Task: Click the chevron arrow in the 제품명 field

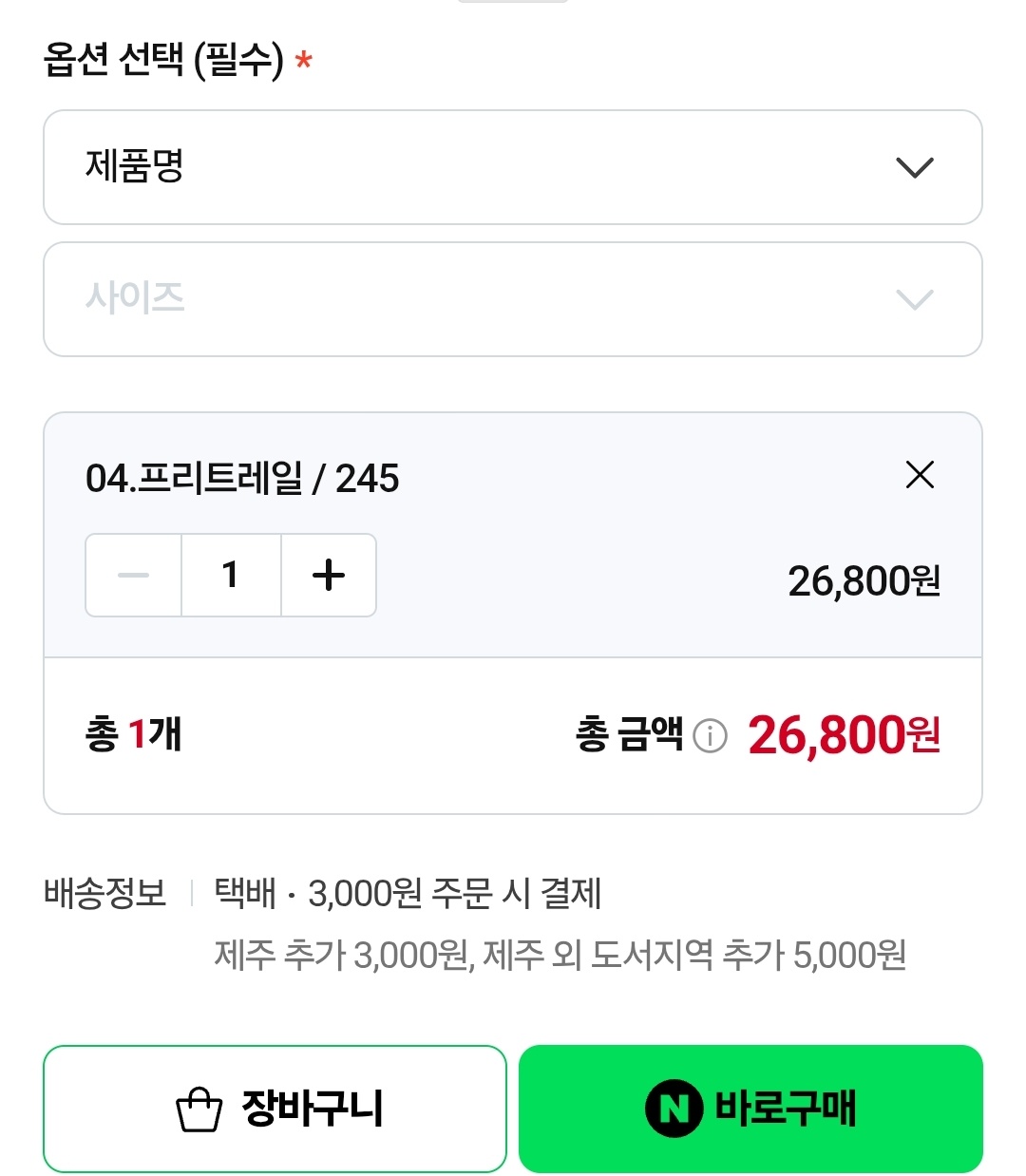Action: [915, 168]
